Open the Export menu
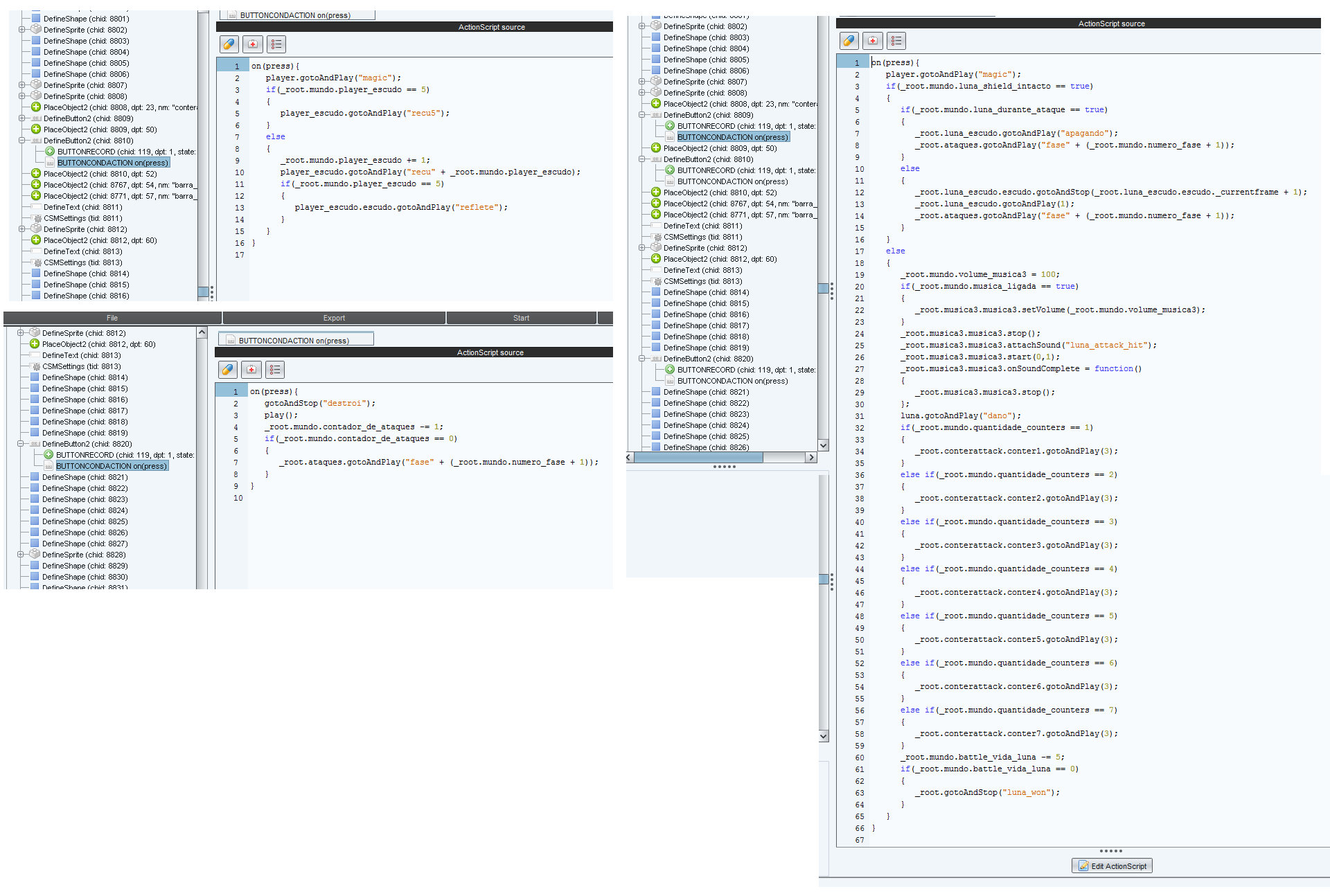This screenshot has height=896, width=1330. click(x=334, y=318)
